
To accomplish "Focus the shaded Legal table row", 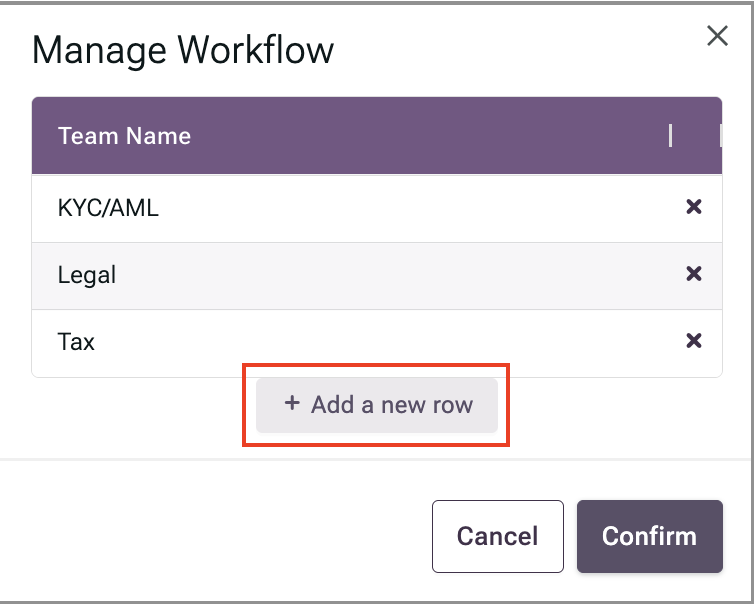I will coord(377,276).
